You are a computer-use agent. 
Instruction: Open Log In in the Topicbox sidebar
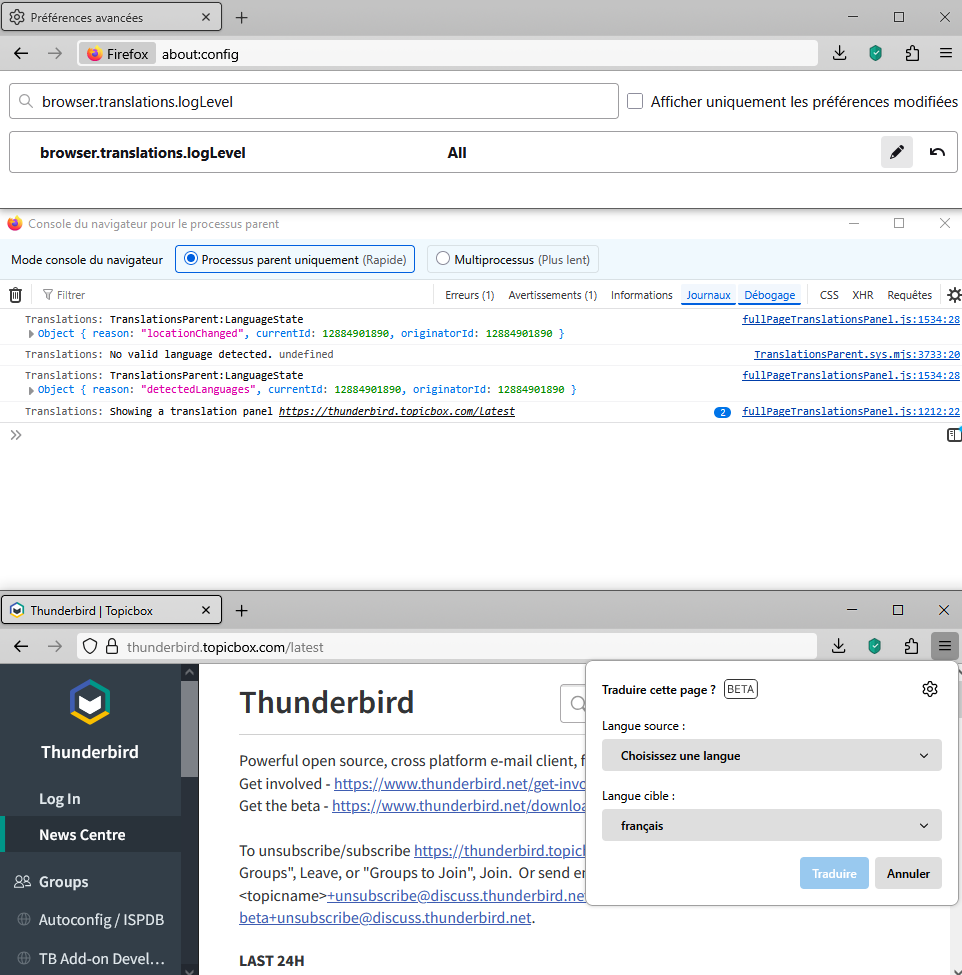[60, 798]
